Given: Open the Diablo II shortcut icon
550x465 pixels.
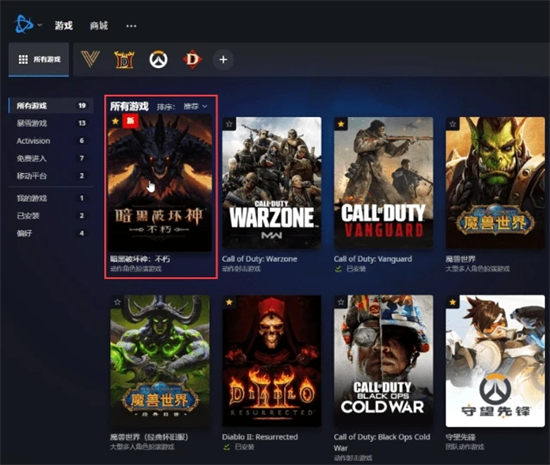Looking at the screenshot, I should [x=124, y=60].
